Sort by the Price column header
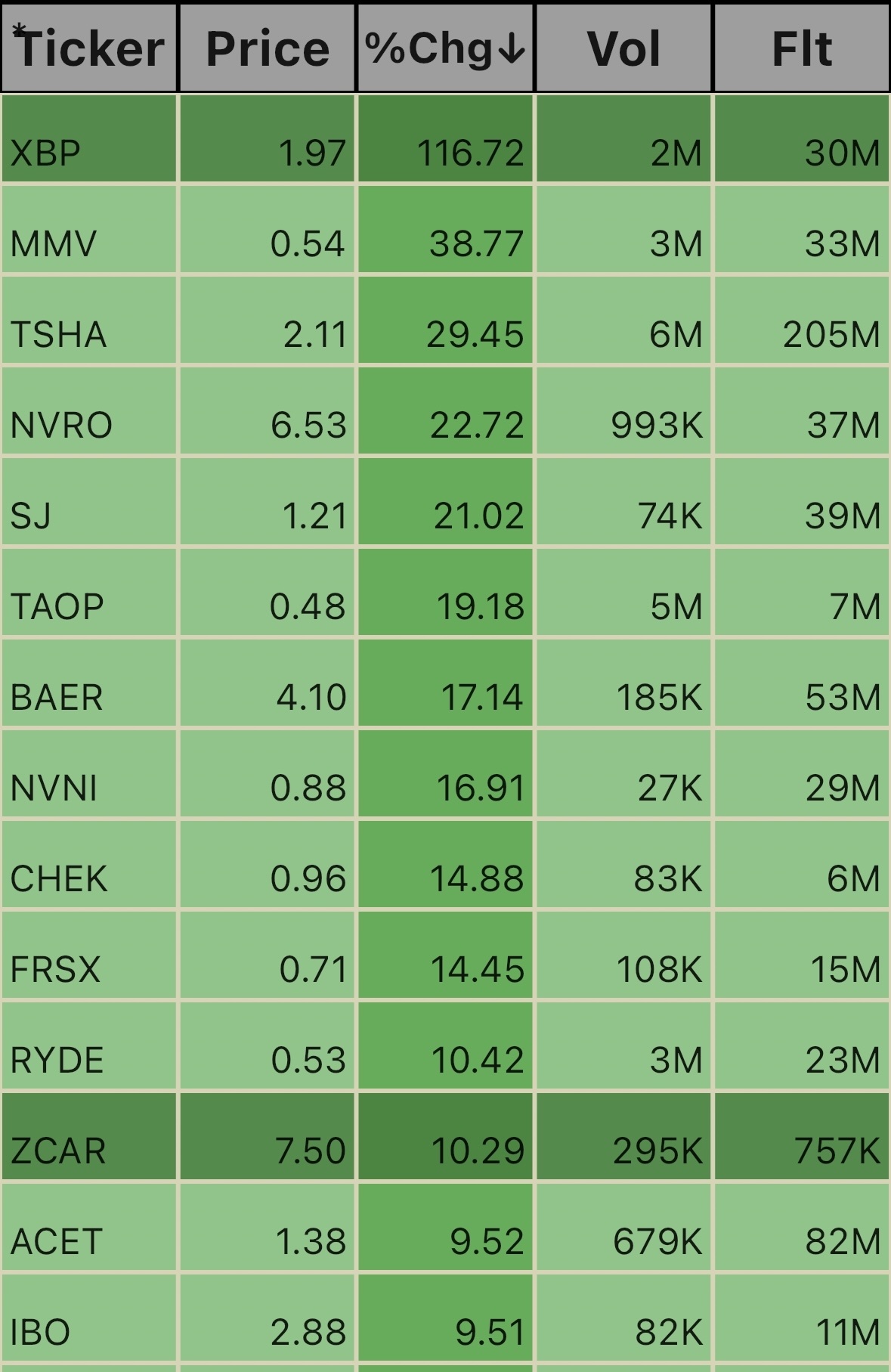891x1372 pixels. point(268,48)
